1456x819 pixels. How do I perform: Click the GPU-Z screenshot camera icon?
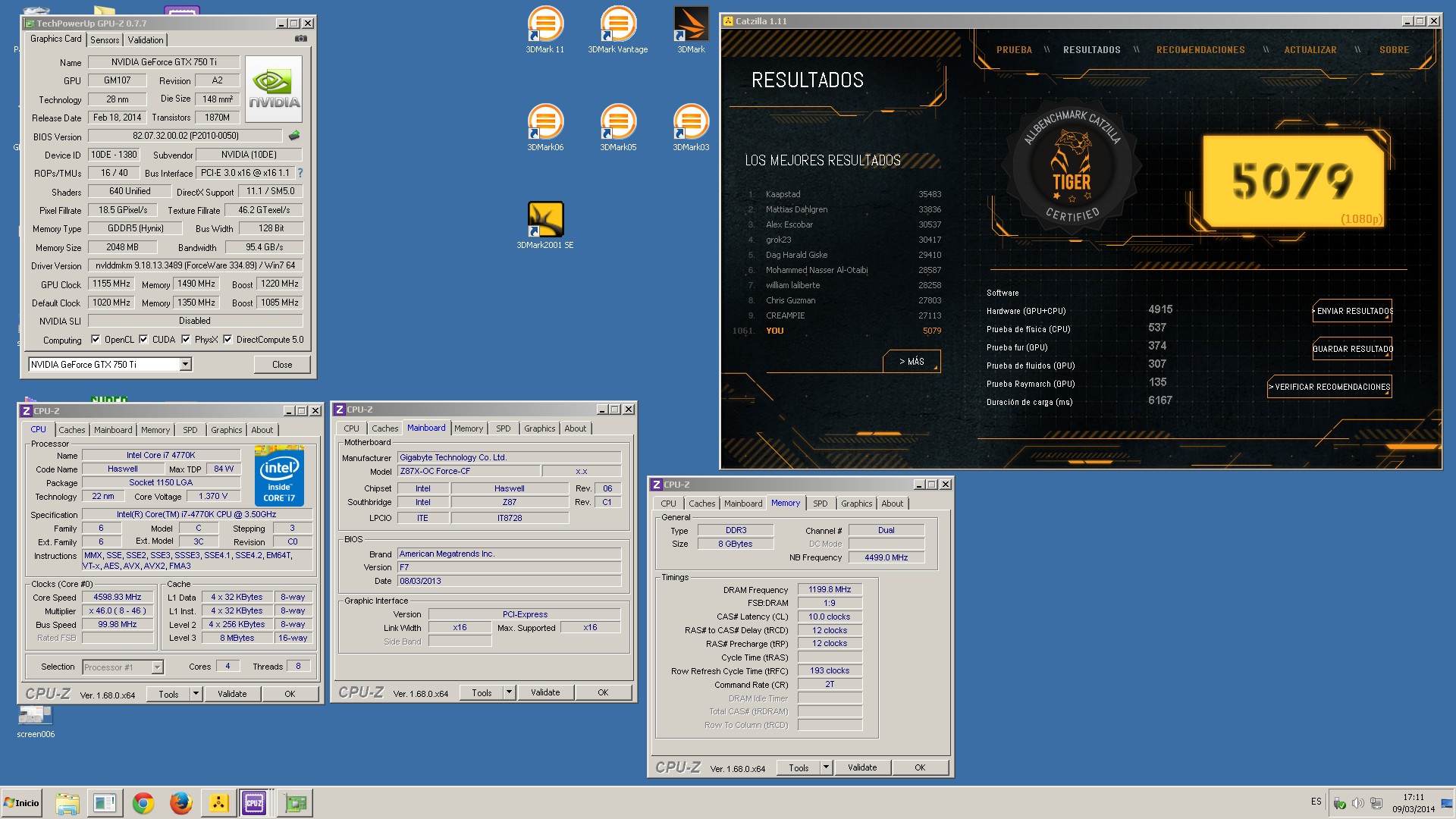tap(301, 39)
